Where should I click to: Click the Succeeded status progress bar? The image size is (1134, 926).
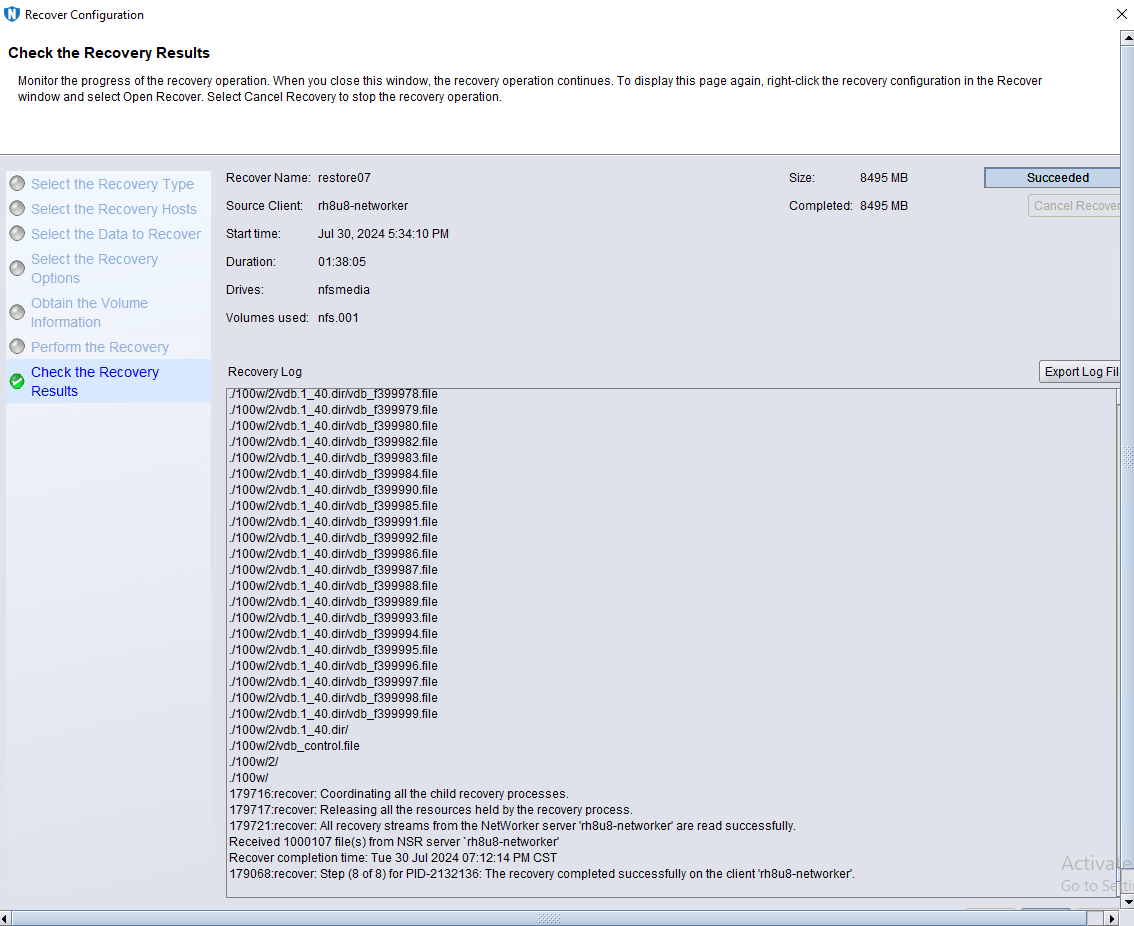coord(1052,178)
